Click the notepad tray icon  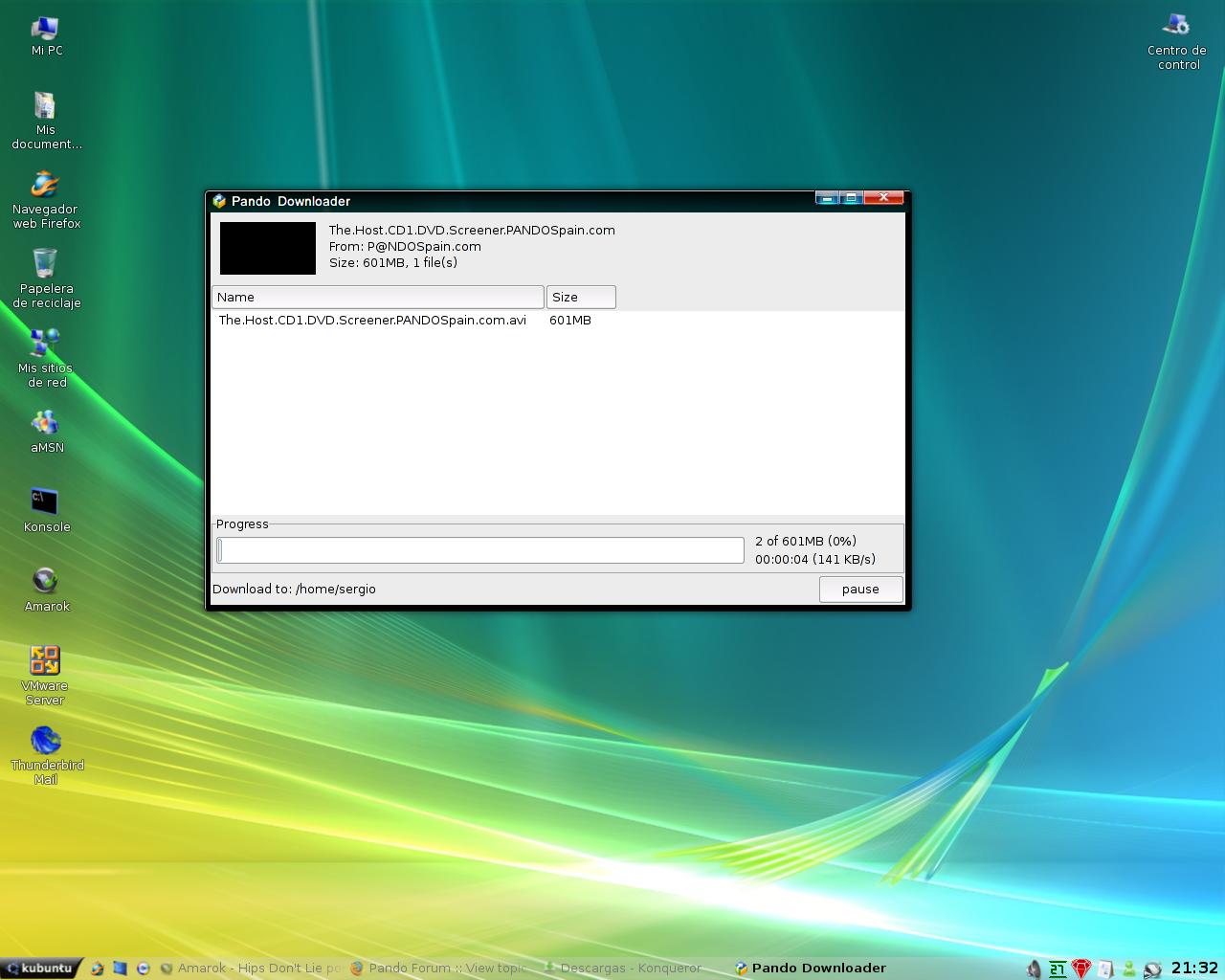1105,969
